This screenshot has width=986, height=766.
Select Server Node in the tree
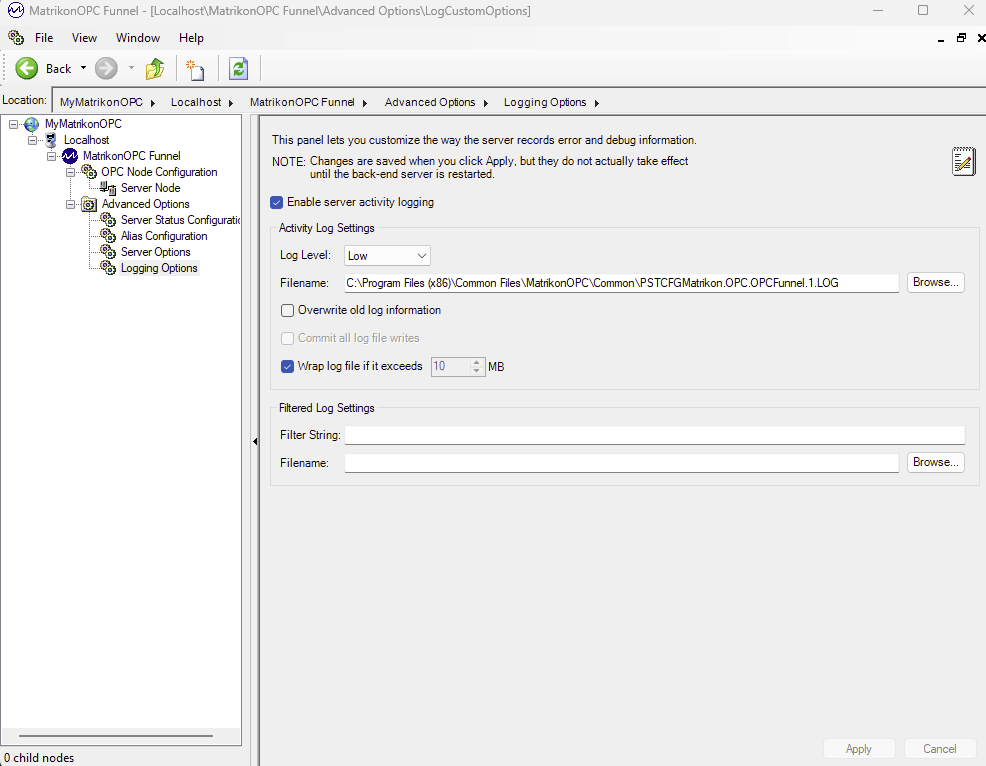click(151, 187)
